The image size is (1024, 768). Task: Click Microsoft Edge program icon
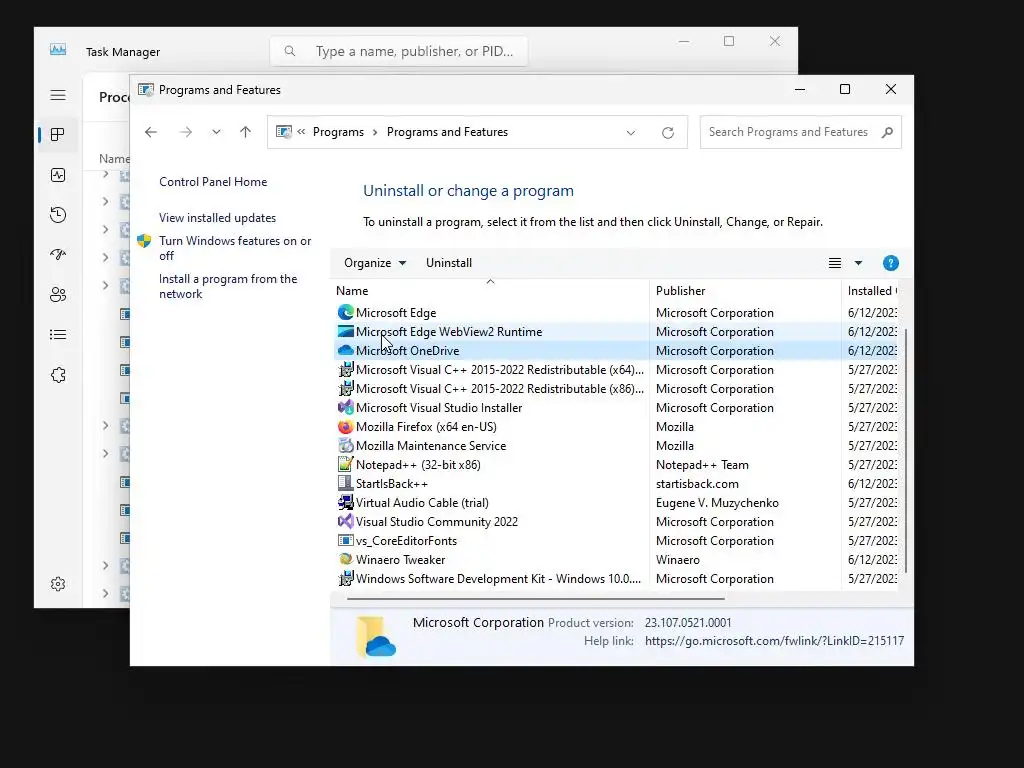tap(345, 313)
